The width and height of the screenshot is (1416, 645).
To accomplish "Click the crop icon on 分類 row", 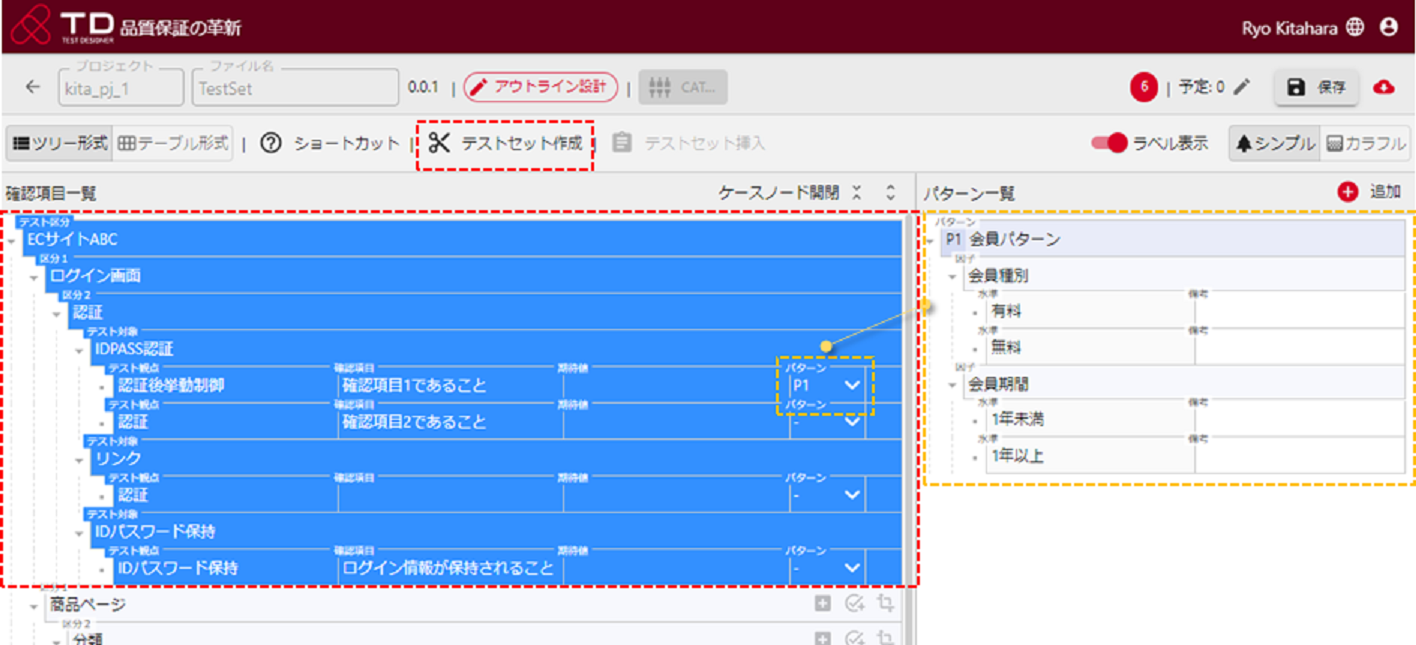I will pyautogui.click(x=885, y=638).
